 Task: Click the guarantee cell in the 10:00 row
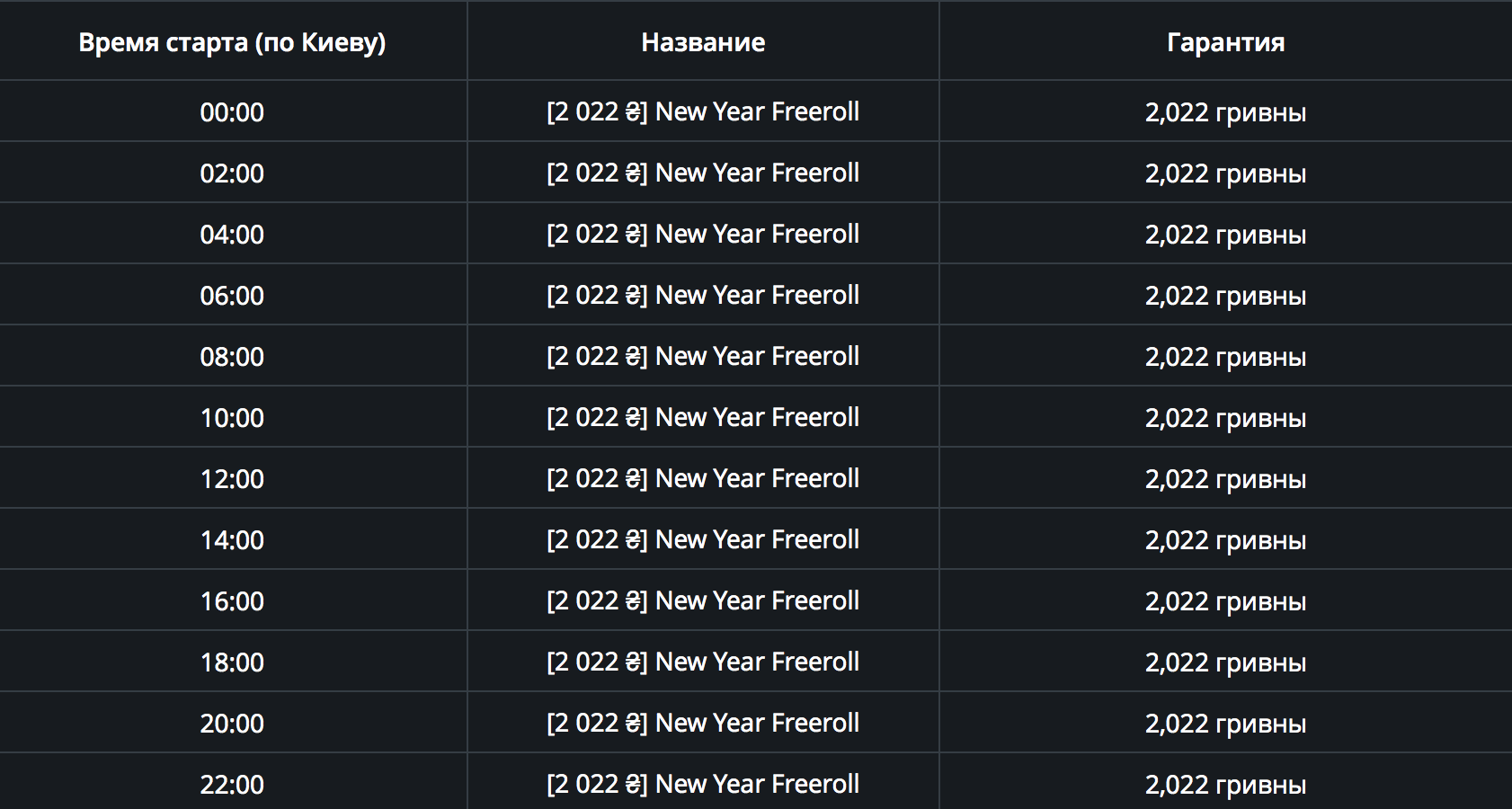pyautogui.click(x=1225, y=418)
